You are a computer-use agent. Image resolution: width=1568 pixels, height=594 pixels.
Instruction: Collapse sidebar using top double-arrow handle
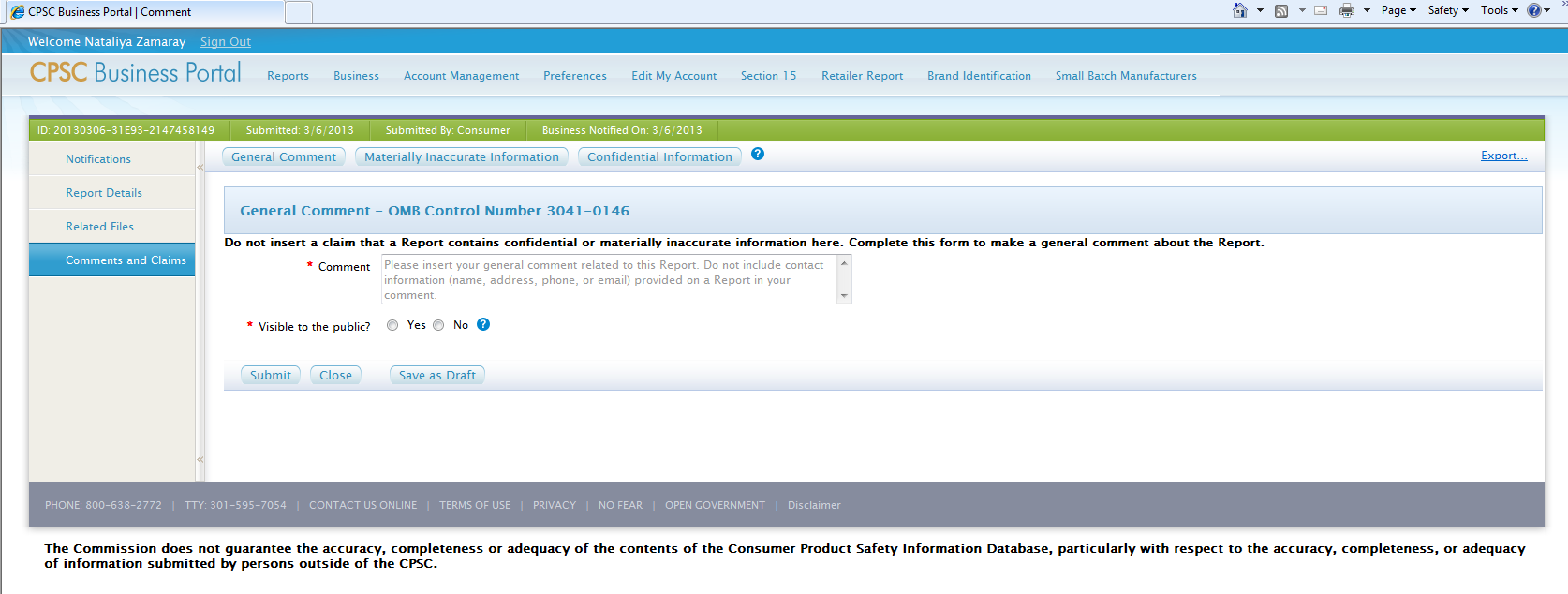click(x=200, y=167)
